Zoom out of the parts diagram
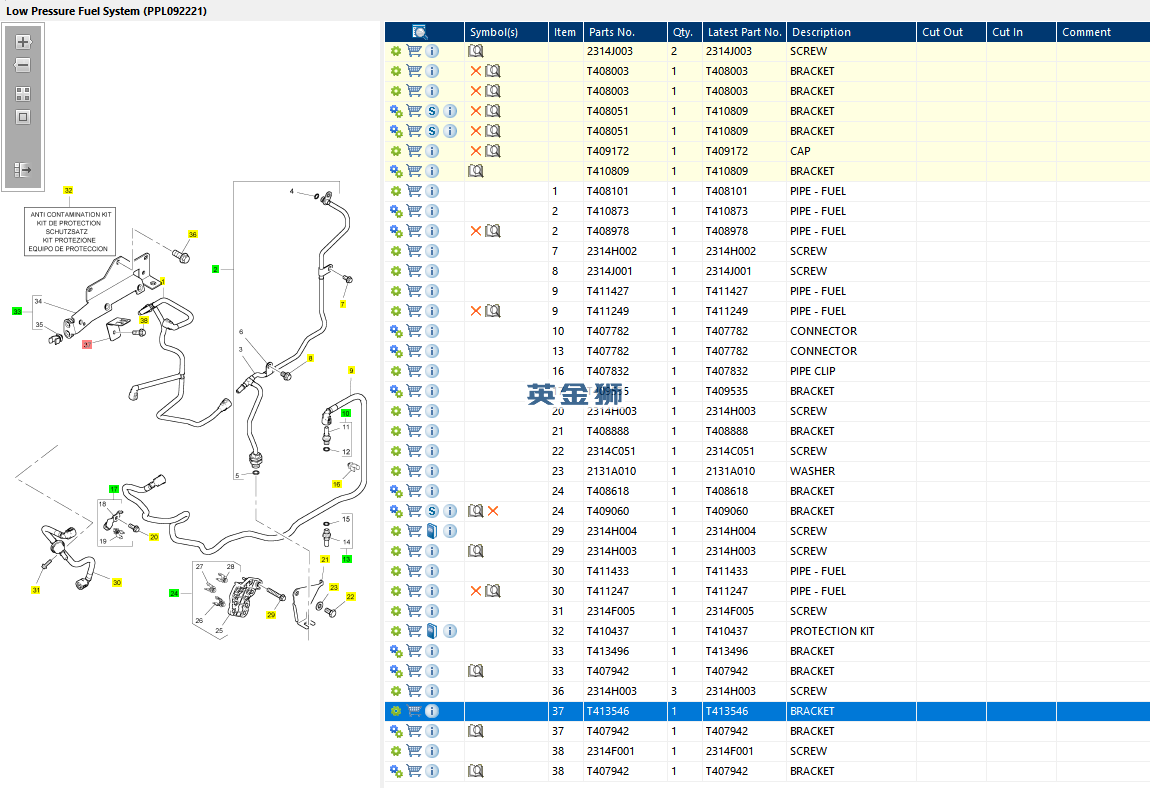1150x788 pixels. tap(23, 65)
